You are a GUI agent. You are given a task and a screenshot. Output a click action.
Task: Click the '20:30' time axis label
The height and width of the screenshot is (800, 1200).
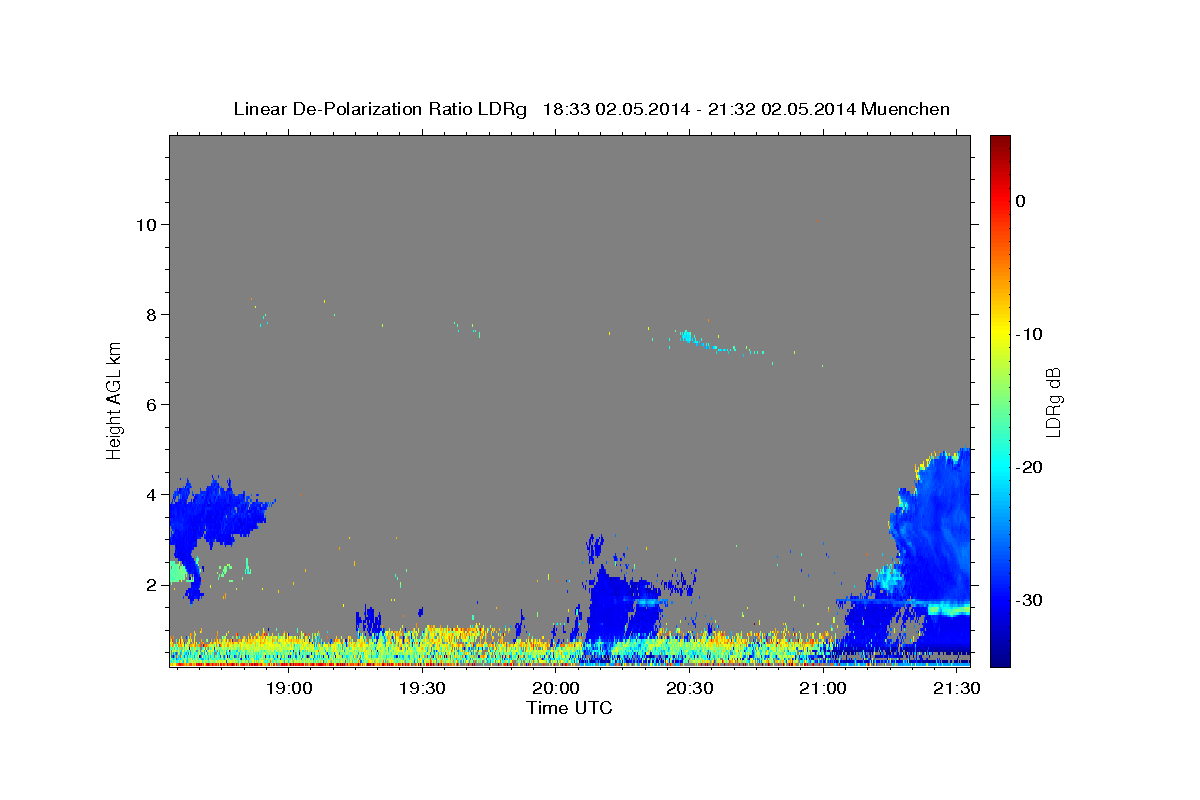tap(689, 689)
